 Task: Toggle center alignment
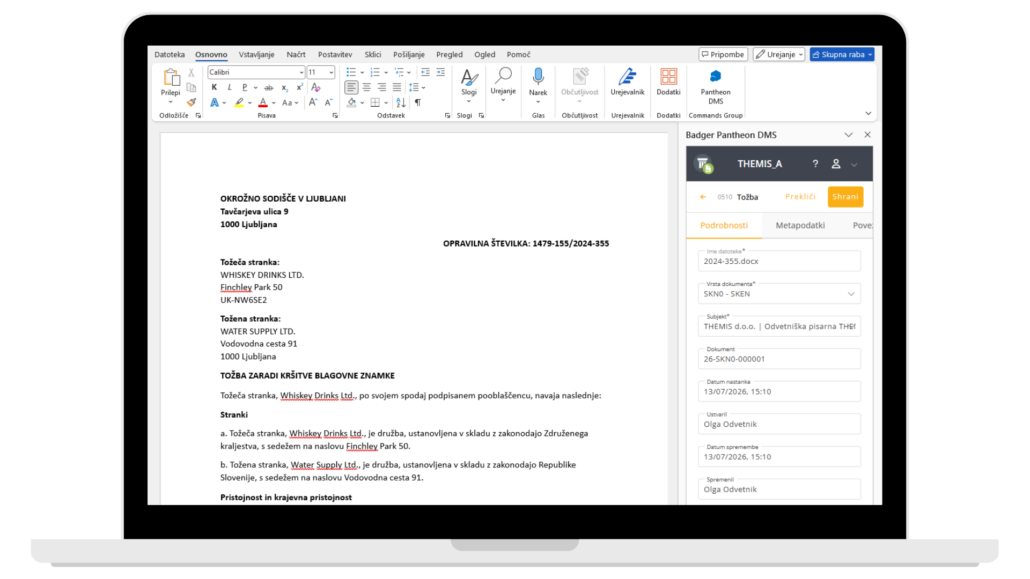tap(367, 87)
